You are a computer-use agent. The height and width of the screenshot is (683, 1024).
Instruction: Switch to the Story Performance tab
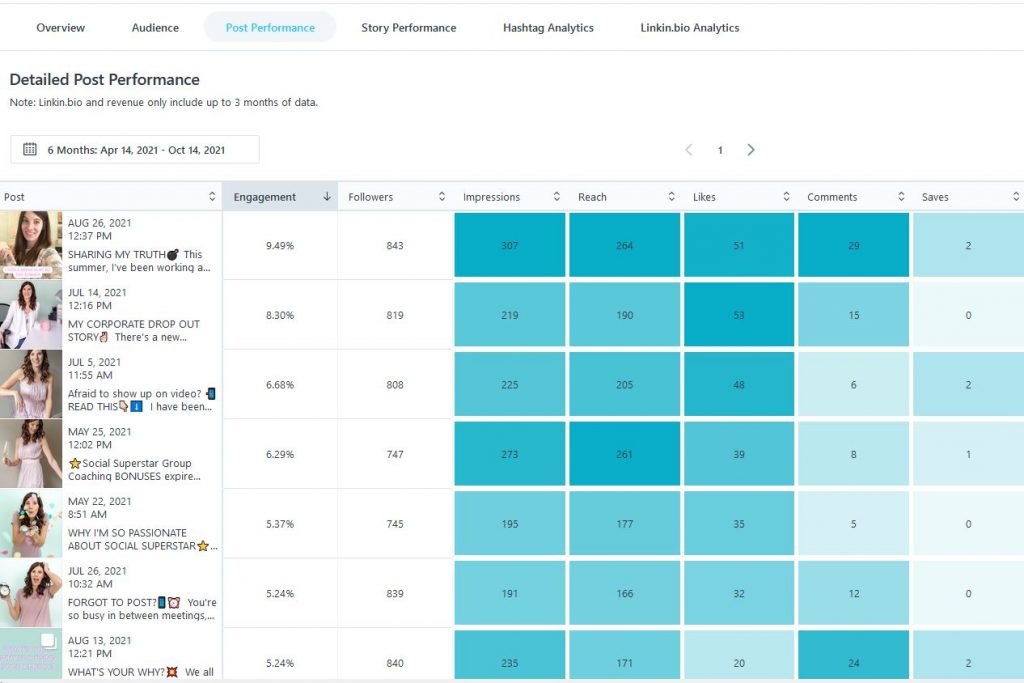(x=408, y=28)
